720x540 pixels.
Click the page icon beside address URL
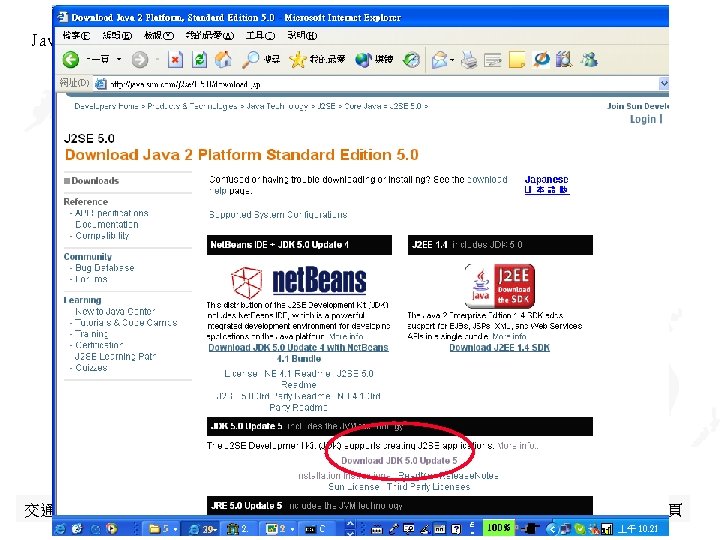pos(101,84)
